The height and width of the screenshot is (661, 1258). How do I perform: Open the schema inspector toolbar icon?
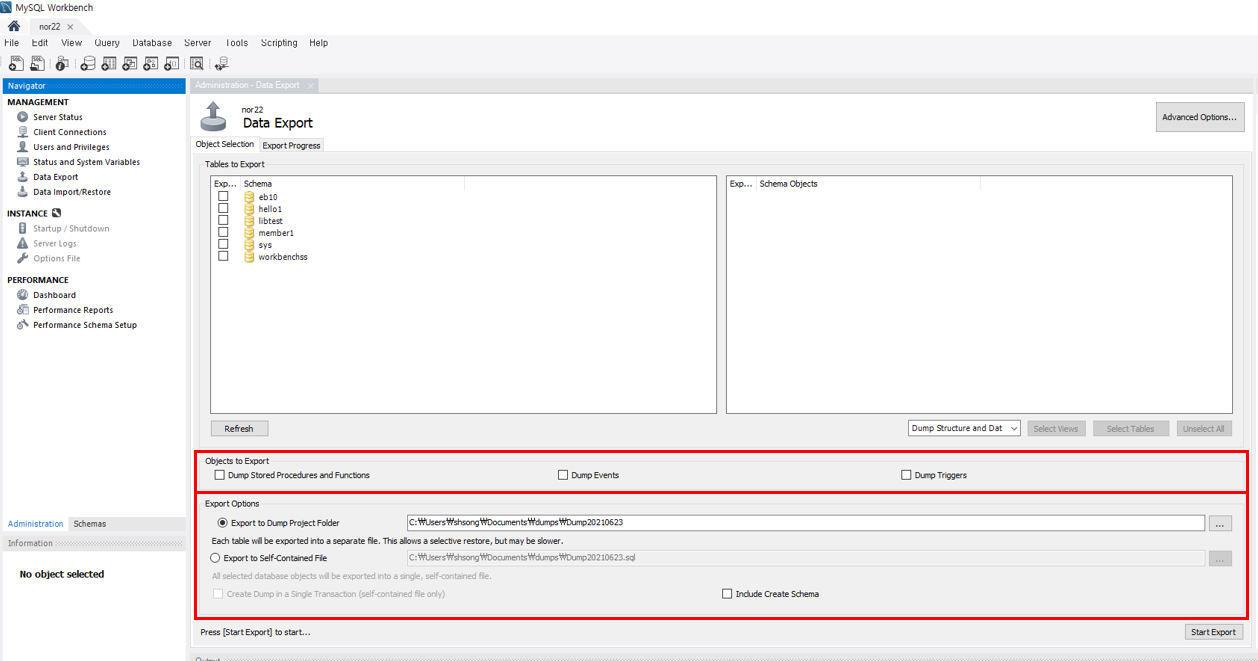(62, 64)
